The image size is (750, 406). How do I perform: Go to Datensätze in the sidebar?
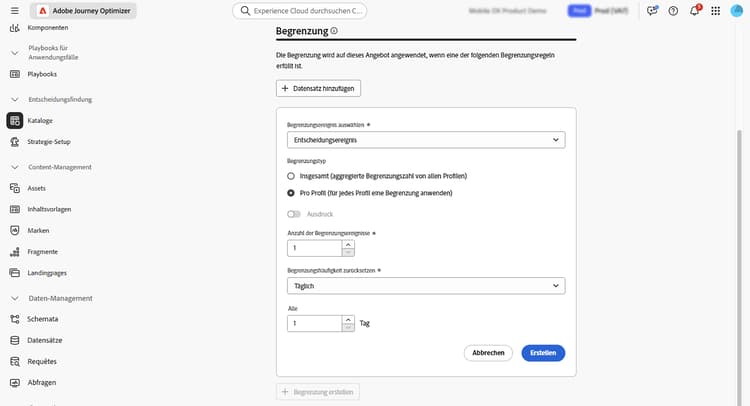point(47,340)
